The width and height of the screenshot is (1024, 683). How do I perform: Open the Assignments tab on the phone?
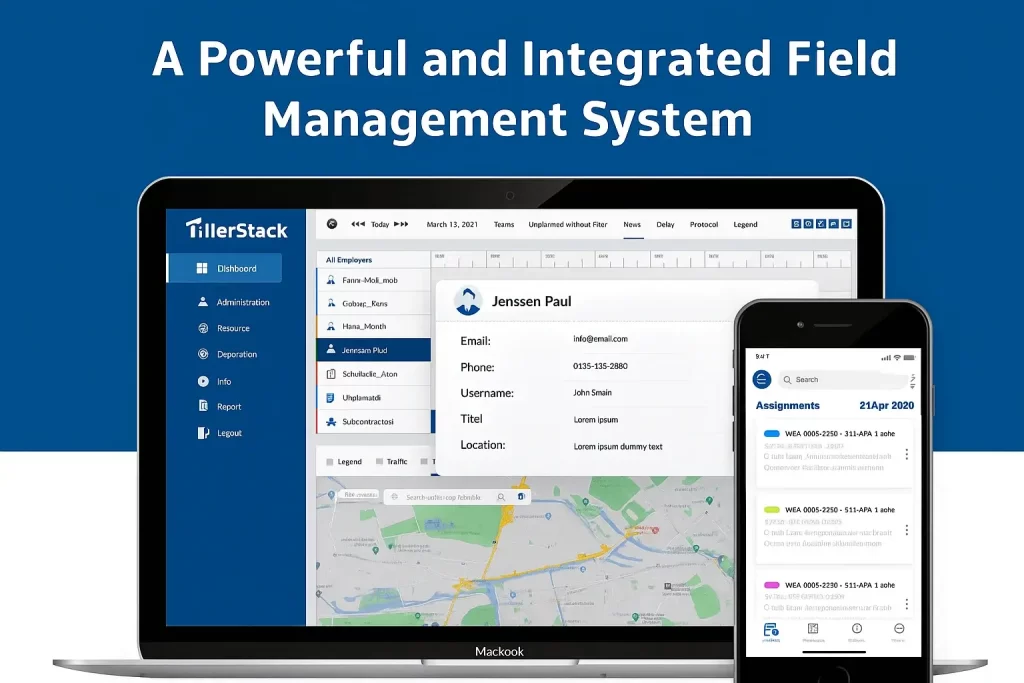pyautogui.click(x=787, y=405)
